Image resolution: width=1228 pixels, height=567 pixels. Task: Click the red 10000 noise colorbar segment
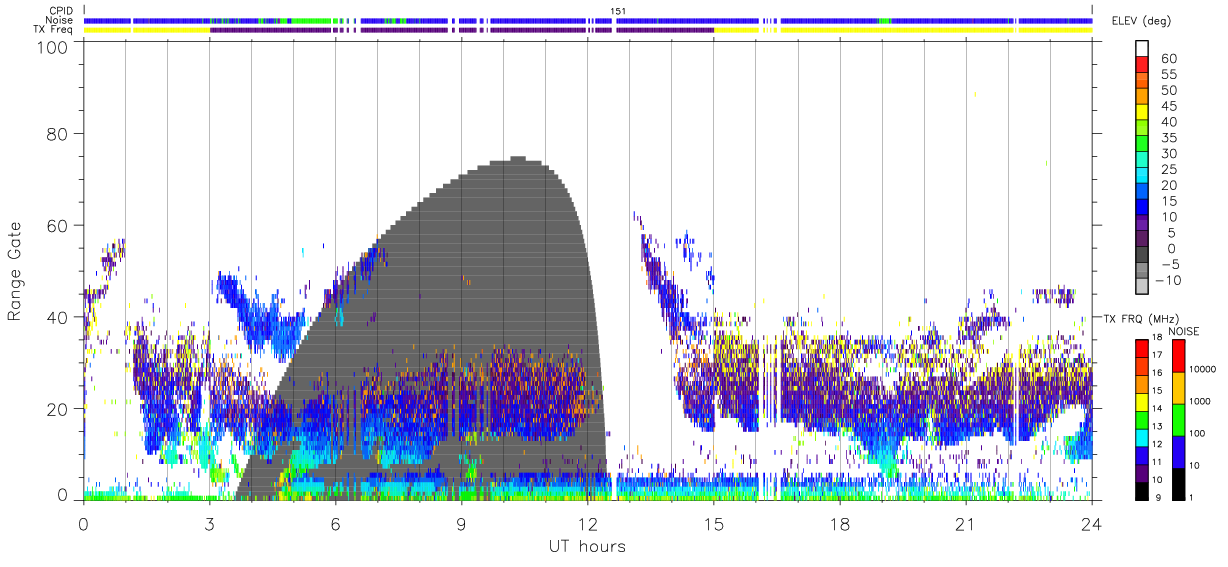coord(1178,356)
